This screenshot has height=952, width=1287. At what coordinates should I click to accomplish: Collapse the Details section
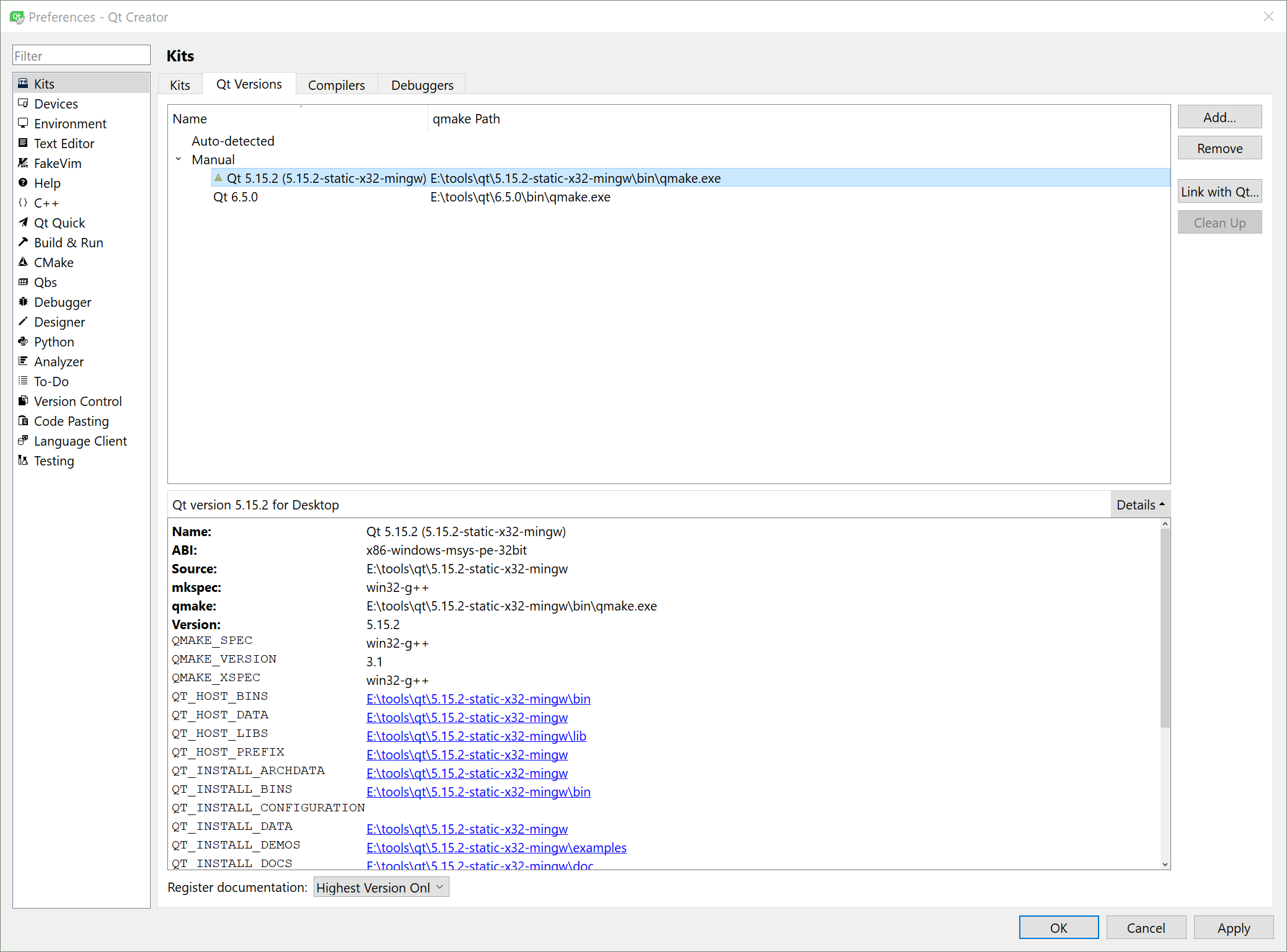tap(1140, 505)
